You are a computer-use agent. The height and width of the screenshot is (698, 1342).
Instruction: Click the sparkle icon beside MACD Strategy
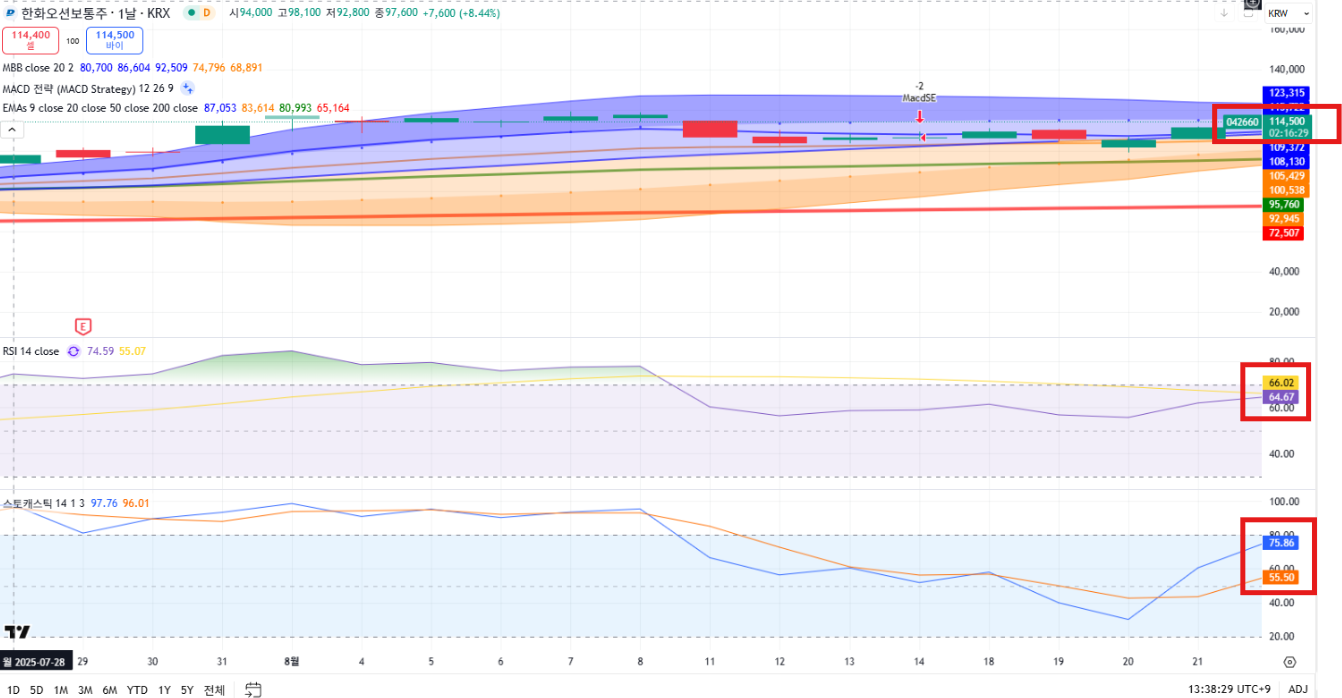(x=187, y=88)
